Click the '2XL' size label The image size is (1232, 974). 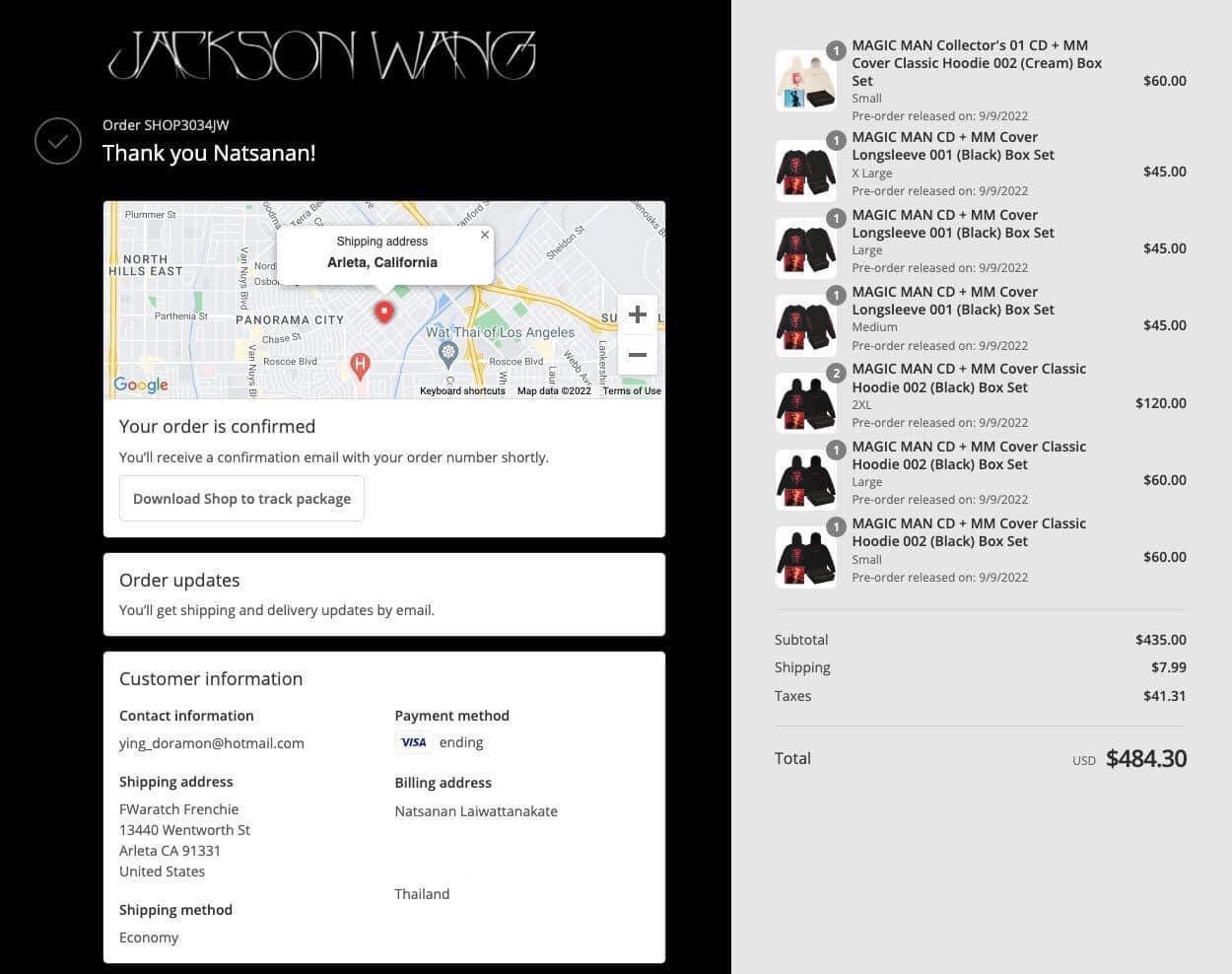pos(862,405)
